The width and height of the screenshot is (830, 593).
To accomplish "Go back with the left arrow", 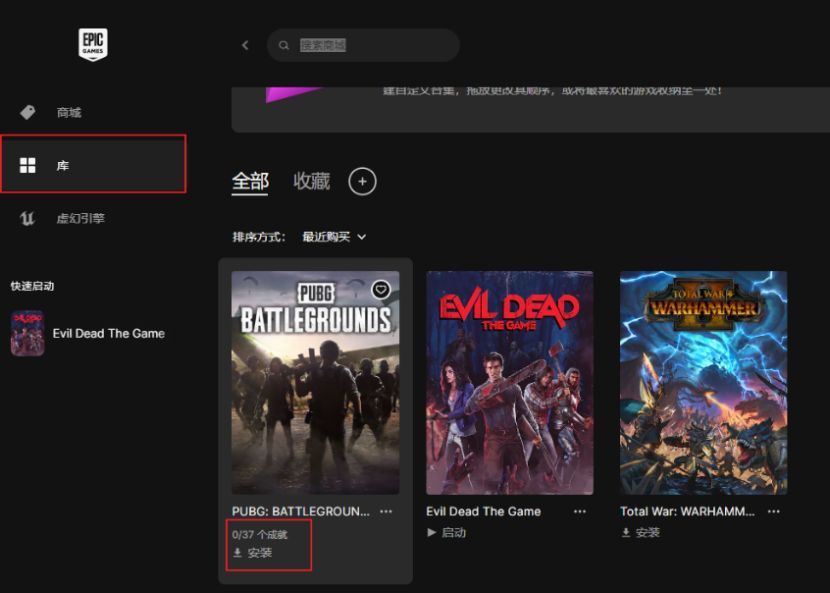I will 245,45.
